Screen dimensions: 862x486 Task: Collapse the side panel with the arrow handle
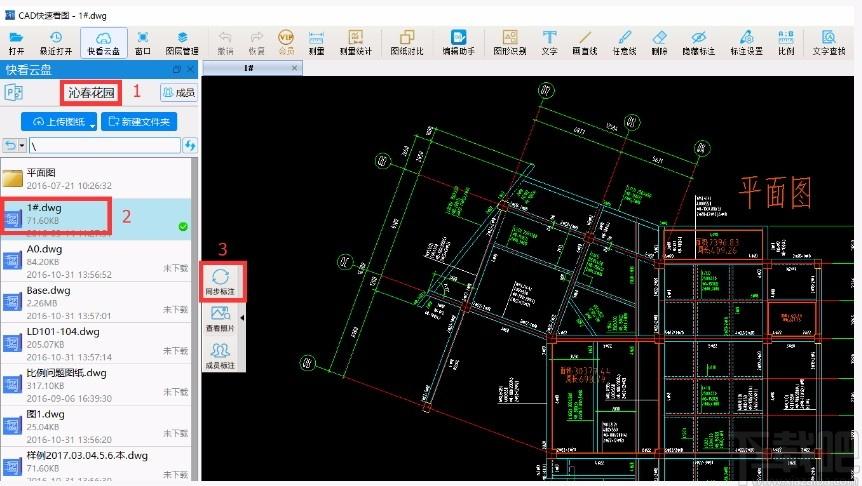(x=242, y=318)
